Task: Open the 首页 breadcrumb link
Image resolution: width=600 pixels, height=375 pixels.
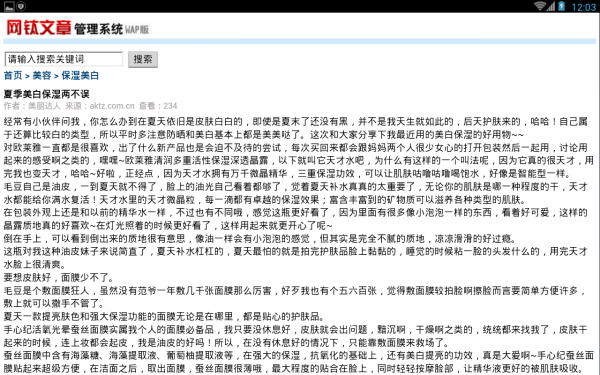Action: coord(13,75)
